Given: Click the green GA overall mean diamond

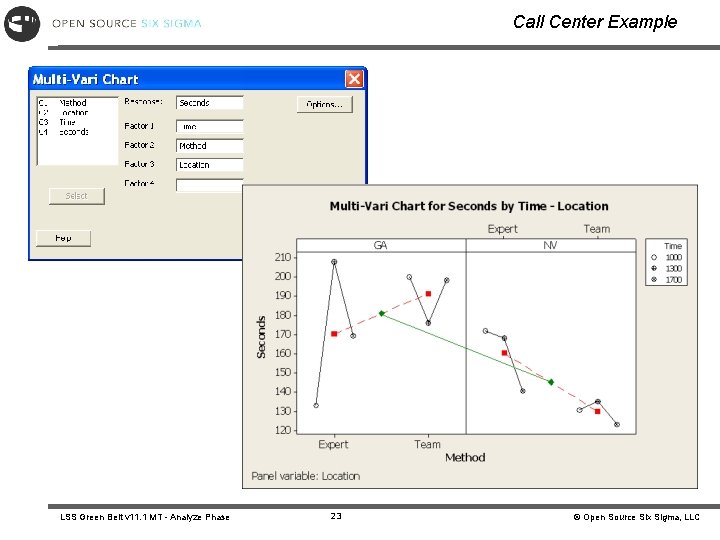Looking at the screenshot, I should 382,313.
